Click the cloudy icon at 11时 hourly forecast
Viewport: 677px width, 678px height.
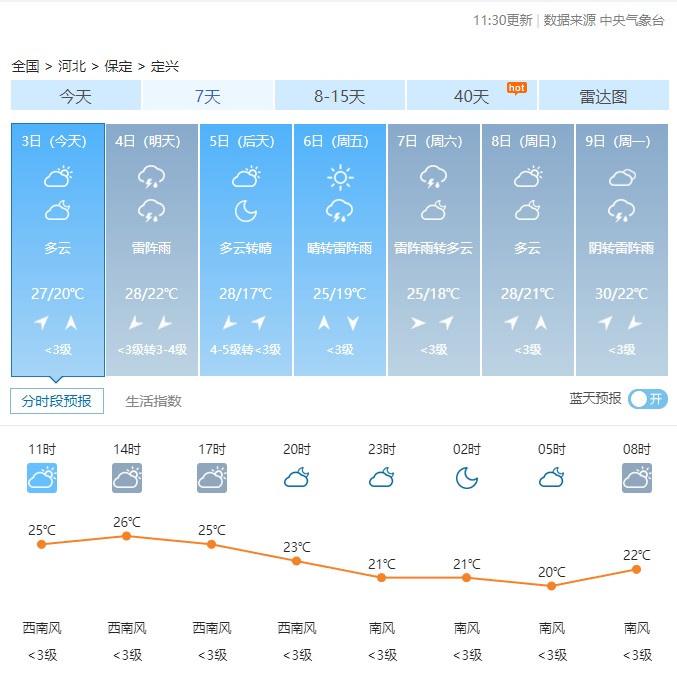pos(42,478)
